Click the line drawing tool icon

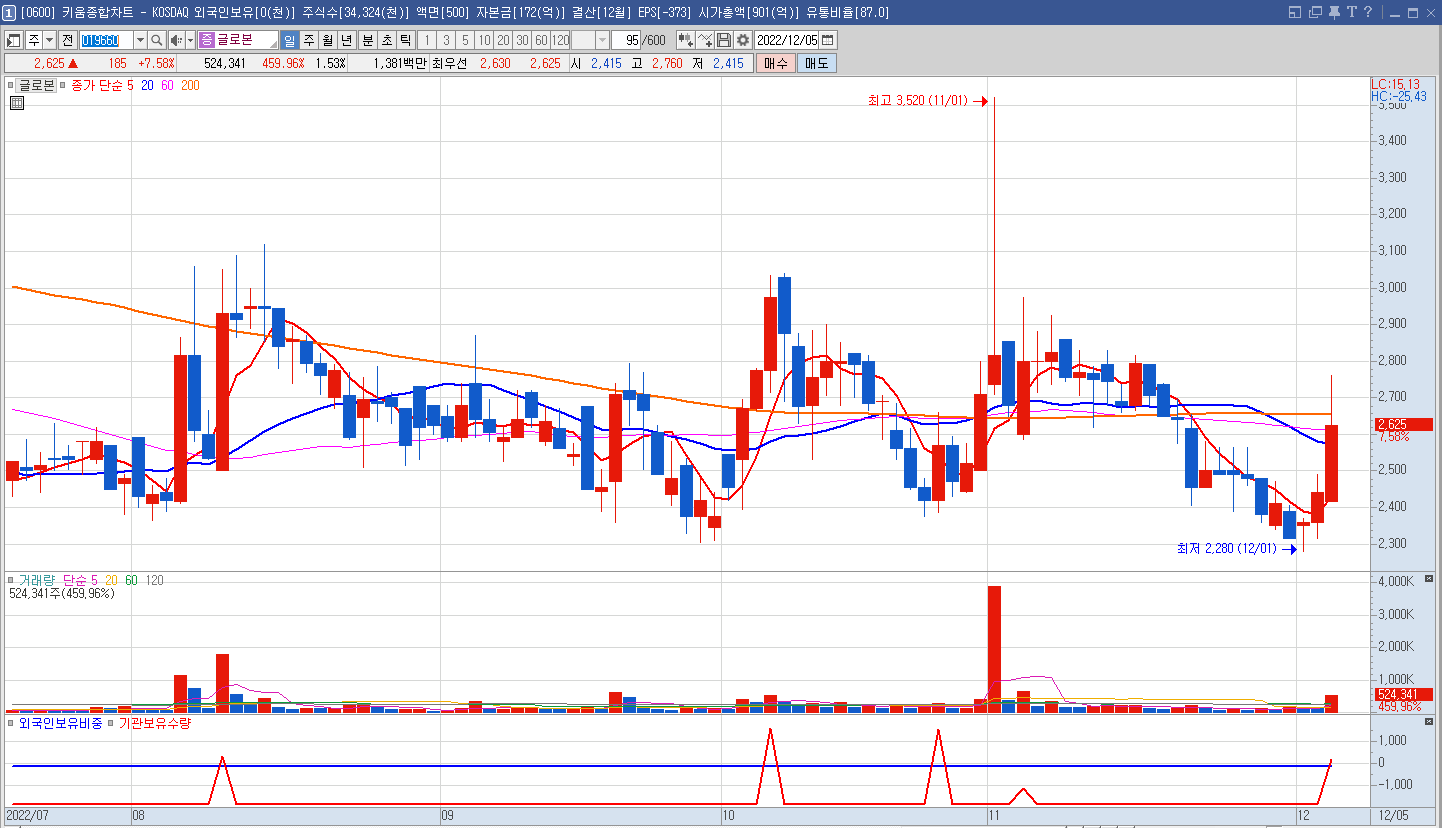(705, 40)
